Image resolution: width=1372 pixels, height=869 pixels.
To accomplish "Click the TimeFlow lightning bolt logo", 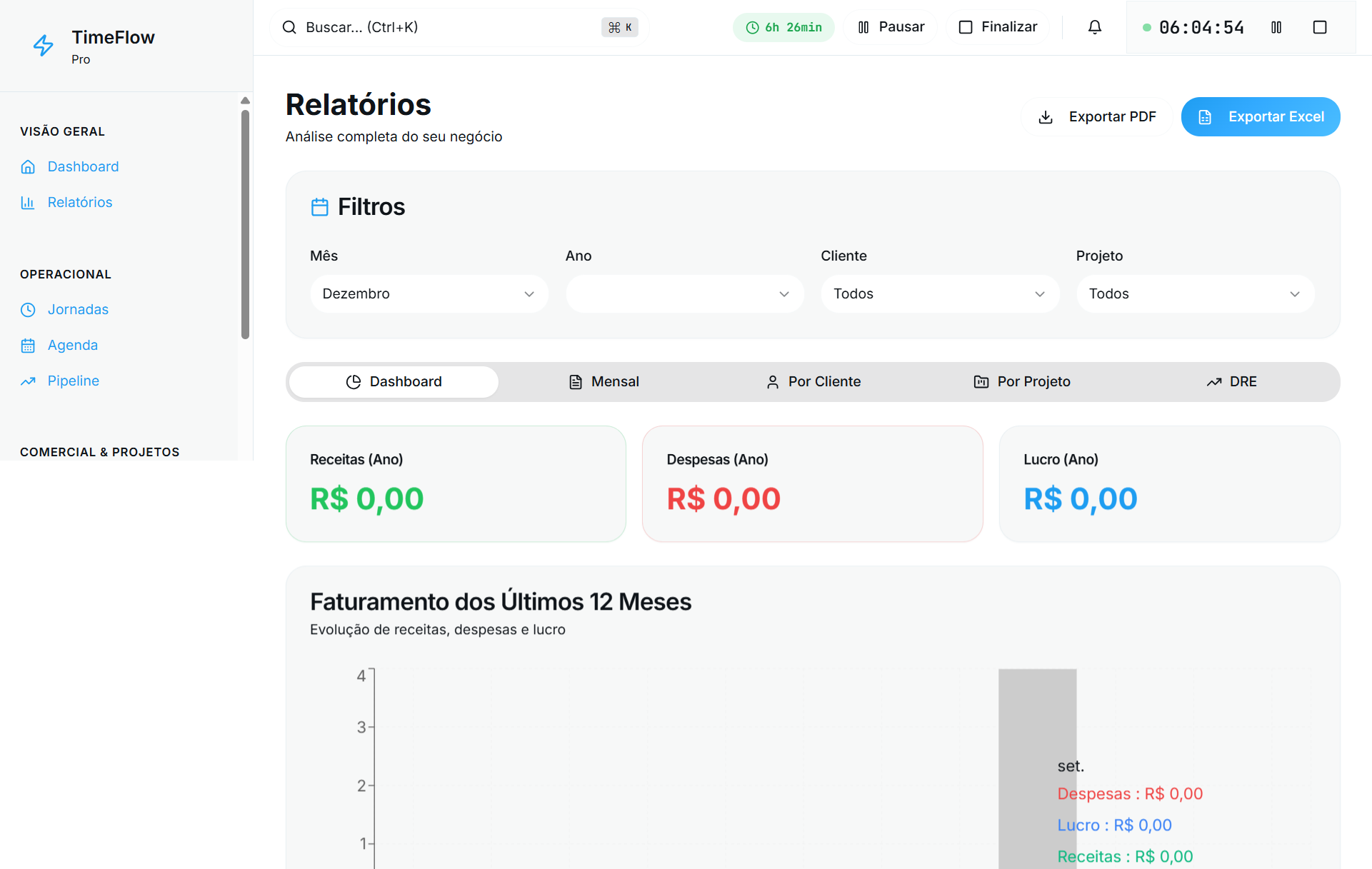I will click(x=43, y=45).
